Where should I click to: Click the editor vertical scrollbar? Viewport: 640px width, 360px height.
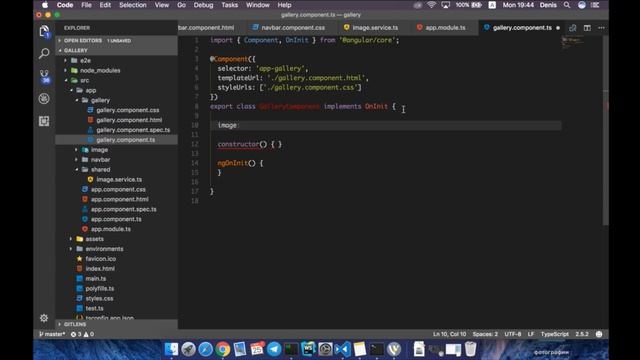[x=606, y=131]
